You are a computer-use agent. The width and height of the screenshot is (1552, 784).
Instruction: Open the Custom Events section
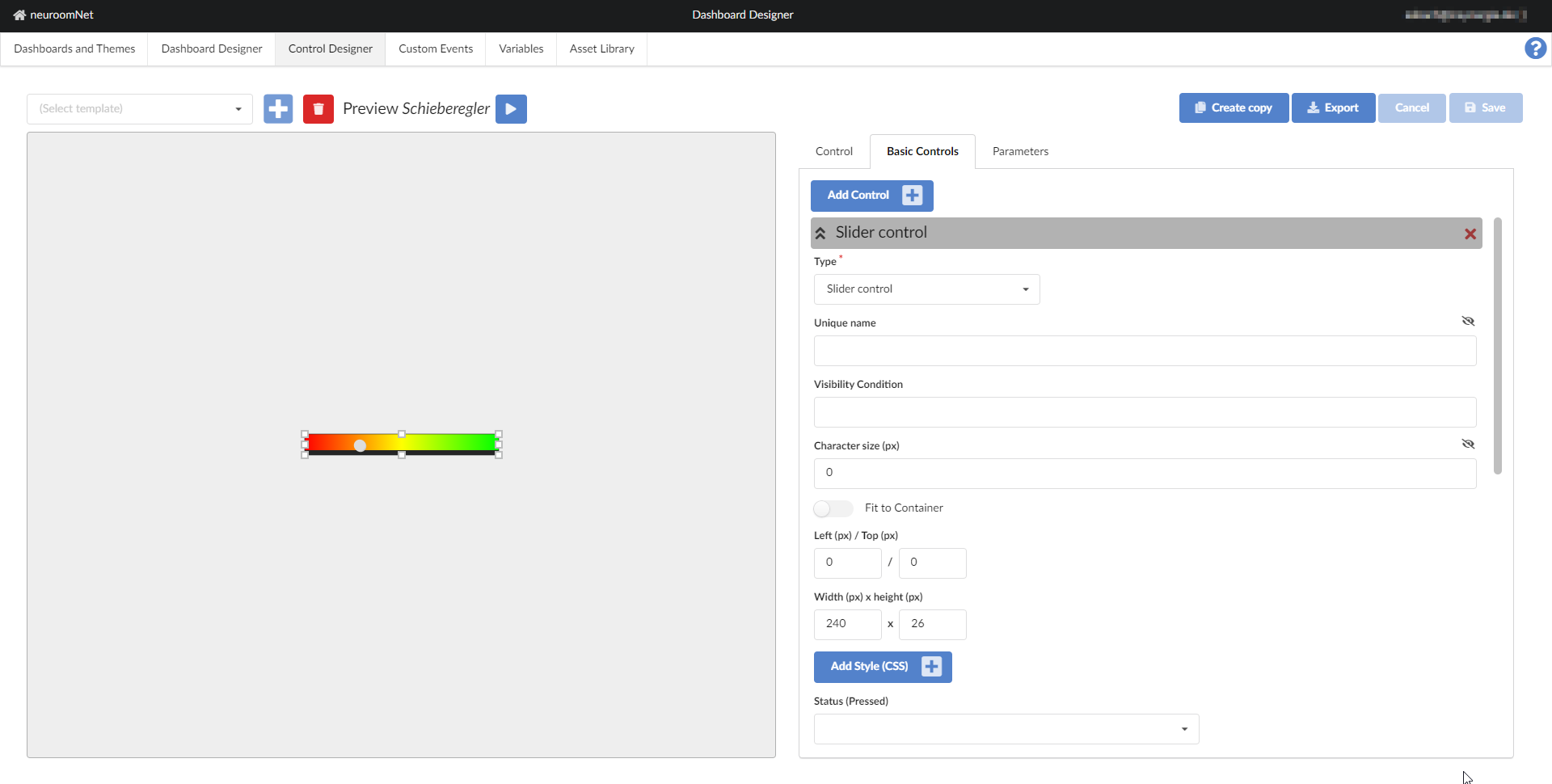(x=435, y=48)
